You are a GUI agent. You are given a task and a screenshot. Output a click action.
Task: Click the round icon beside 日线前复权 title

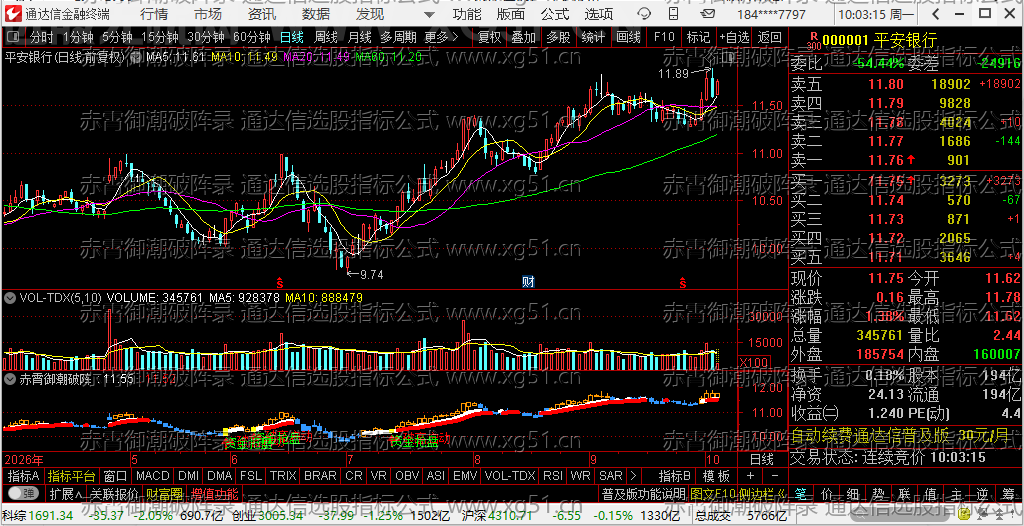pos(136,57)
